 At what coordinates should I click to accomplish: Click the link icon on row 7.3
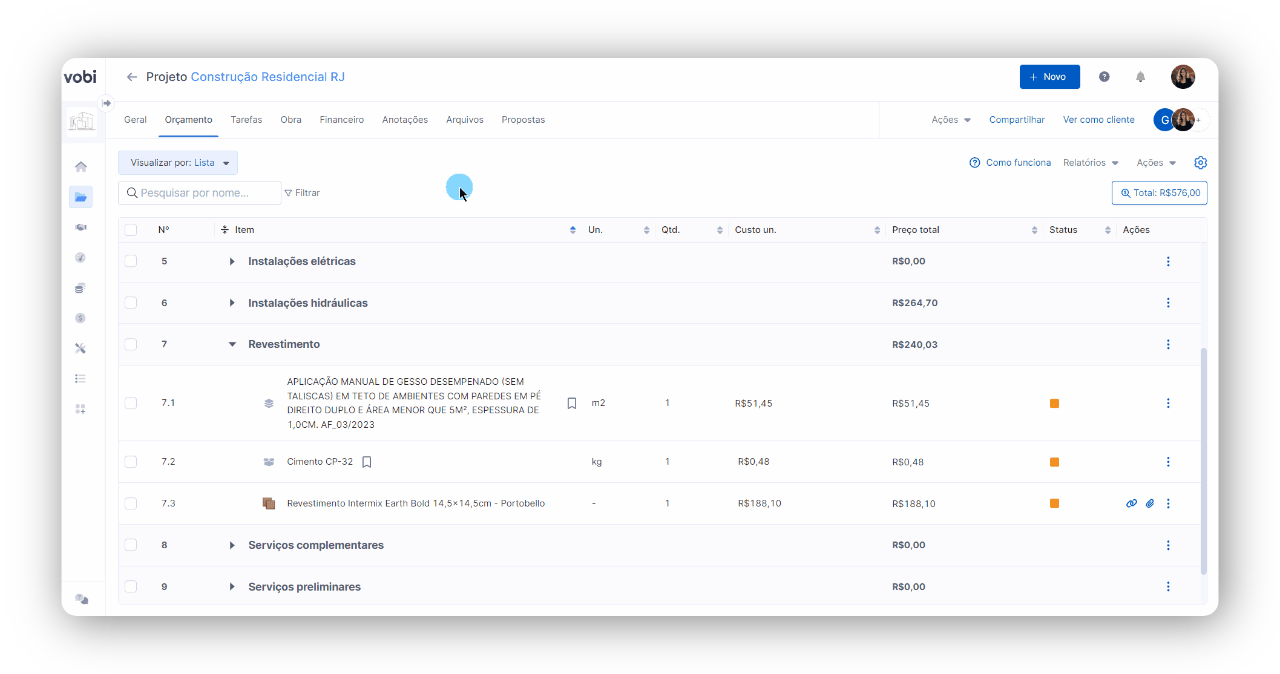tap(1132, 504)
